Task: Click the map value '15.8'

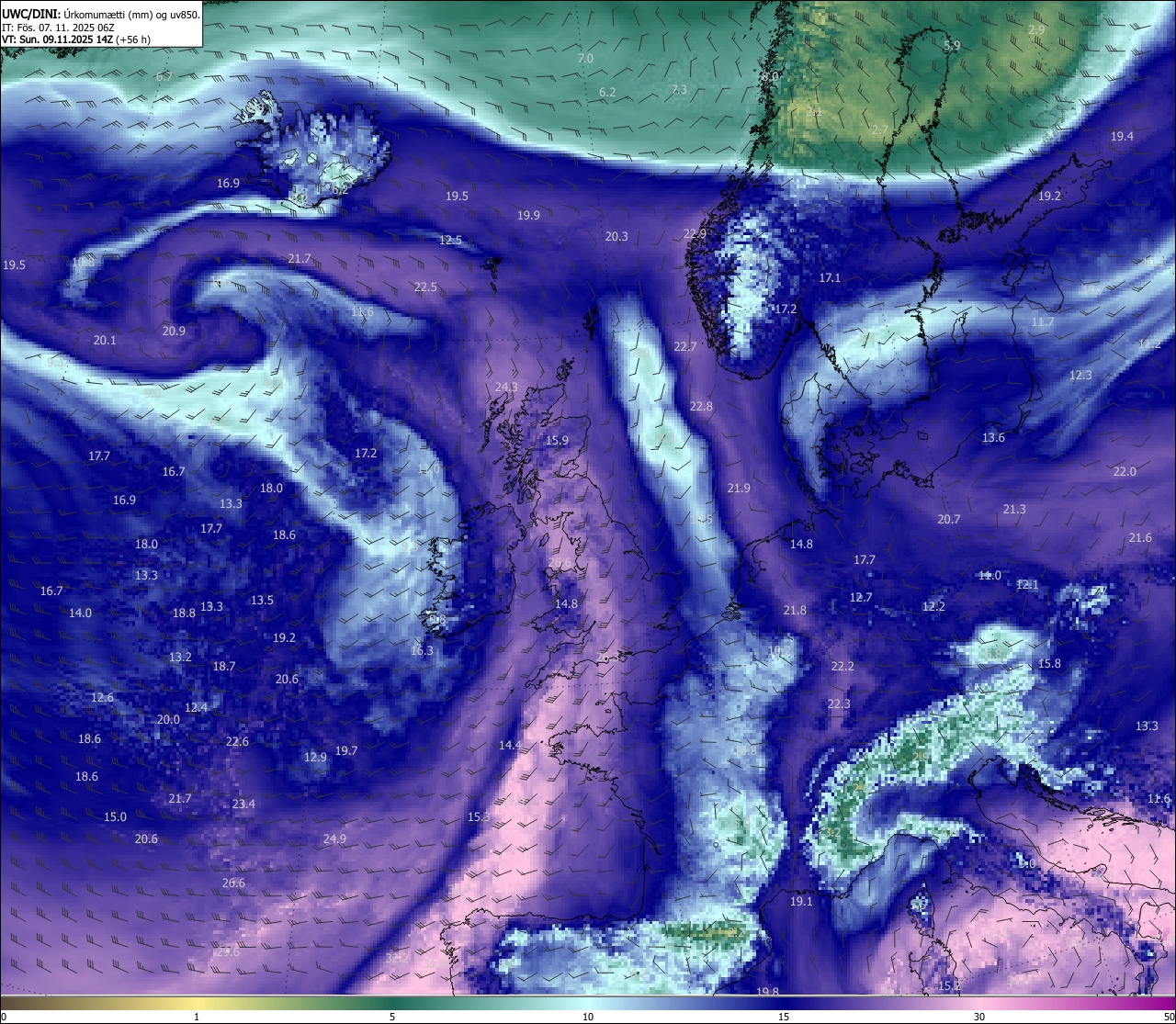Action: tap(1049, 663)
